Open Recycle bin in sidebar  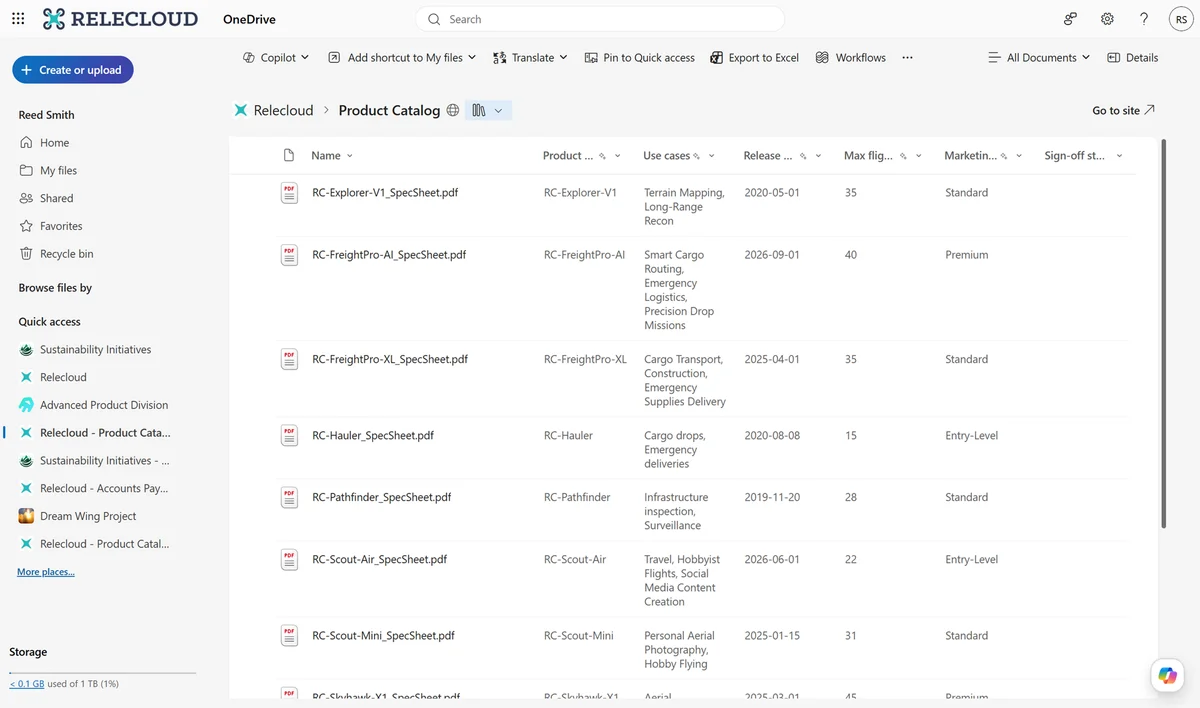pos(67,254)
